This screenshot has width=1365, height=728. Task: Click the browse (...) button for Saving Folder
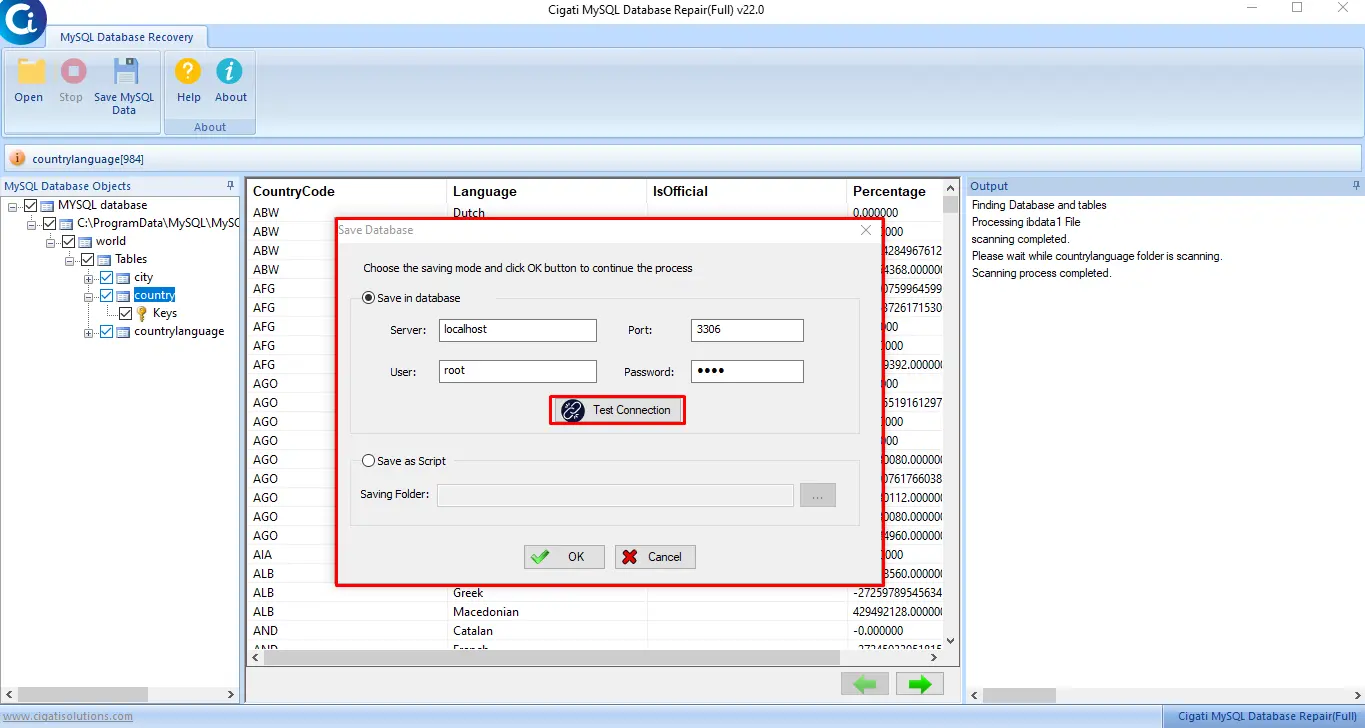click(817, 495)
